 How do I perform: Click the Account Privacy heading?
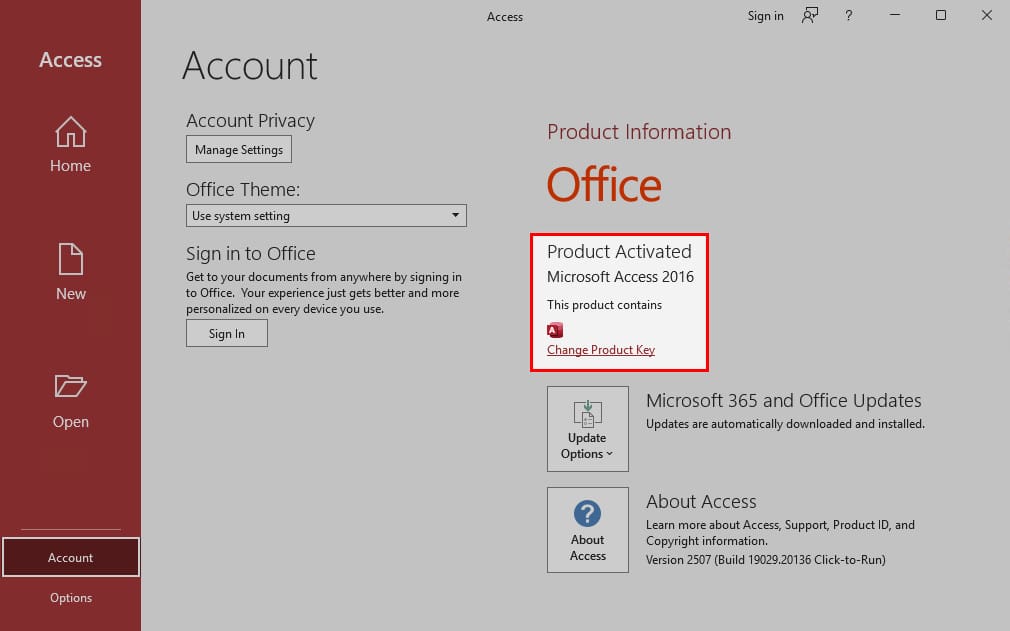251,120
